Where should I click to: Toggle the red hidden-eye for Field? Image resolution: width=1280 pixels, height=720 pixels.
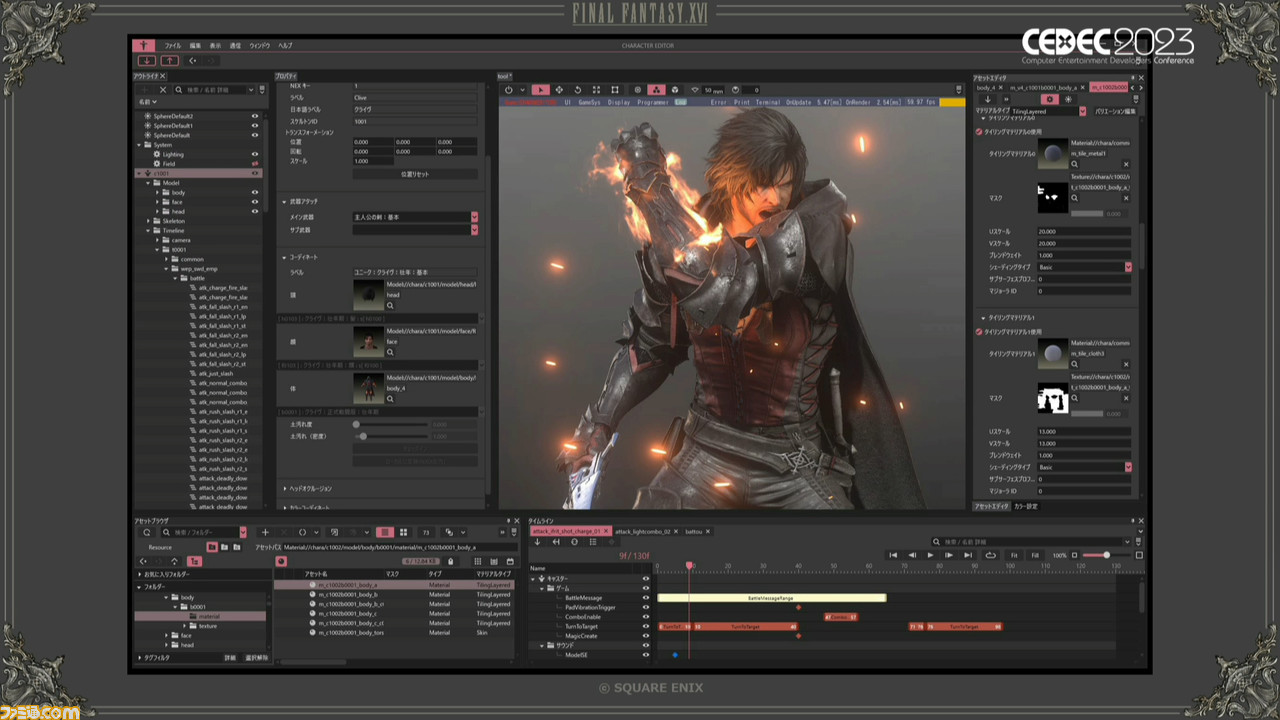tap(255, 164)
